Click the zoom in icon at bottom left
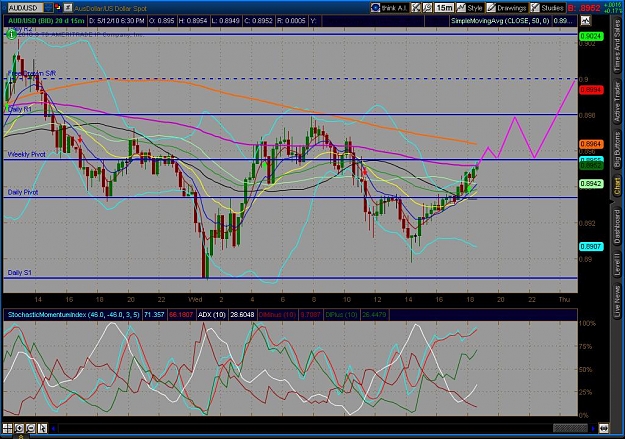This screenshot has width=625, height=439. [x=19, y=429]
